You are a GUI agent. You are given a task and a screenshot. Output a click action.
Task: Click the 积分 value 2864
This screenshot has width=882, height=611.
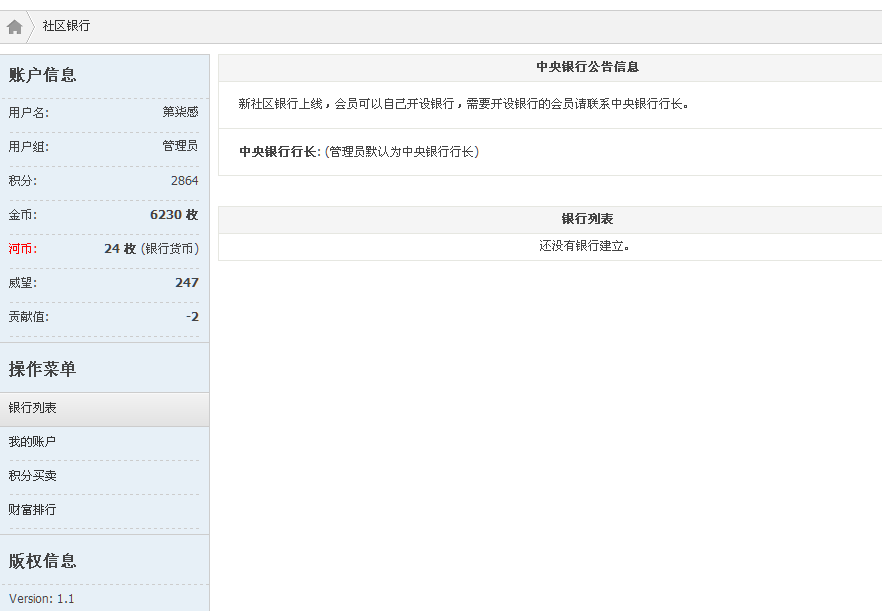(x=184, y=181)
